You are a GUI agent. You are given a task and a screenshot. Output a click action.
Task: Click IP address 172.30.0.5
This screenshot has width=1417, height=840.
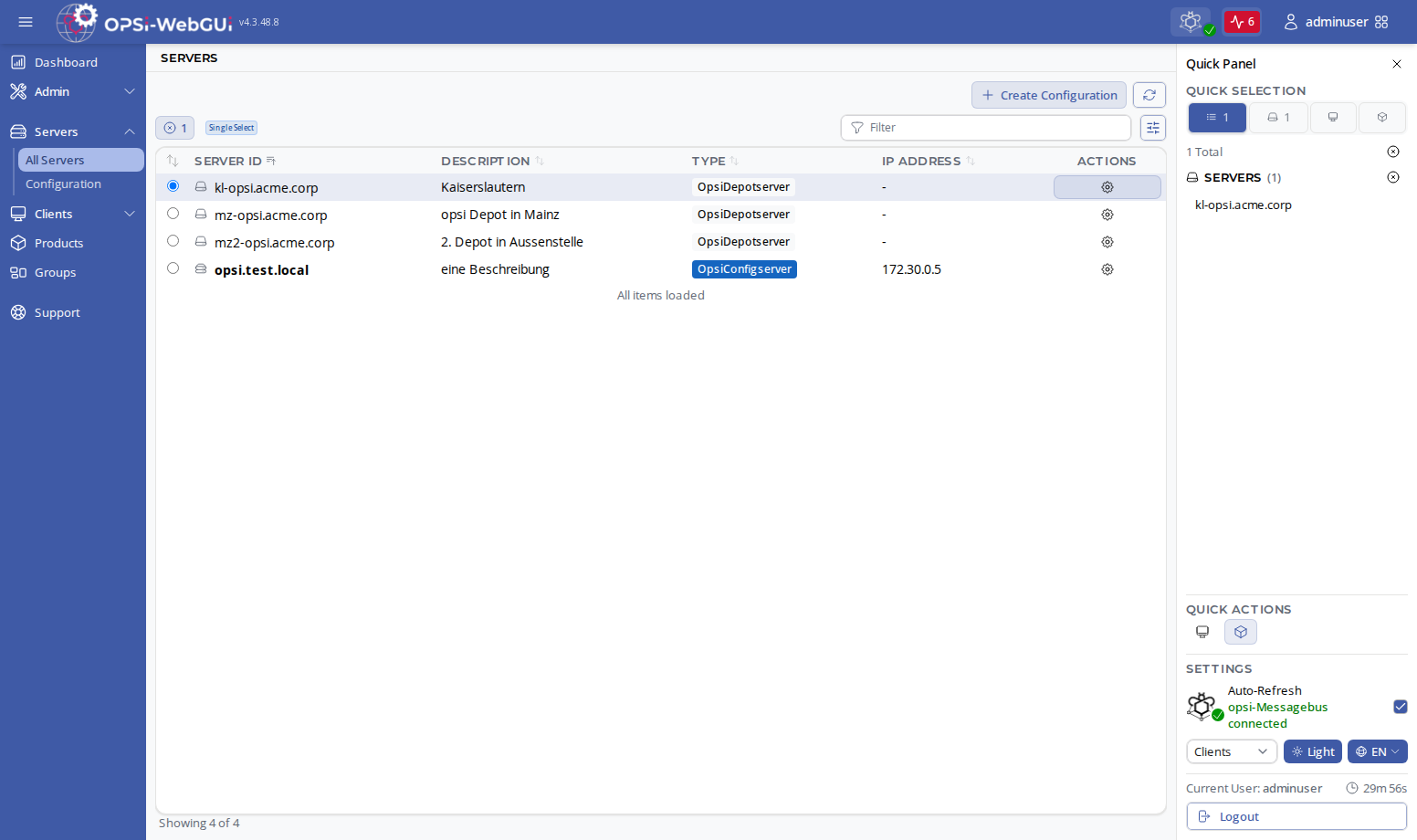coord(911,269)
